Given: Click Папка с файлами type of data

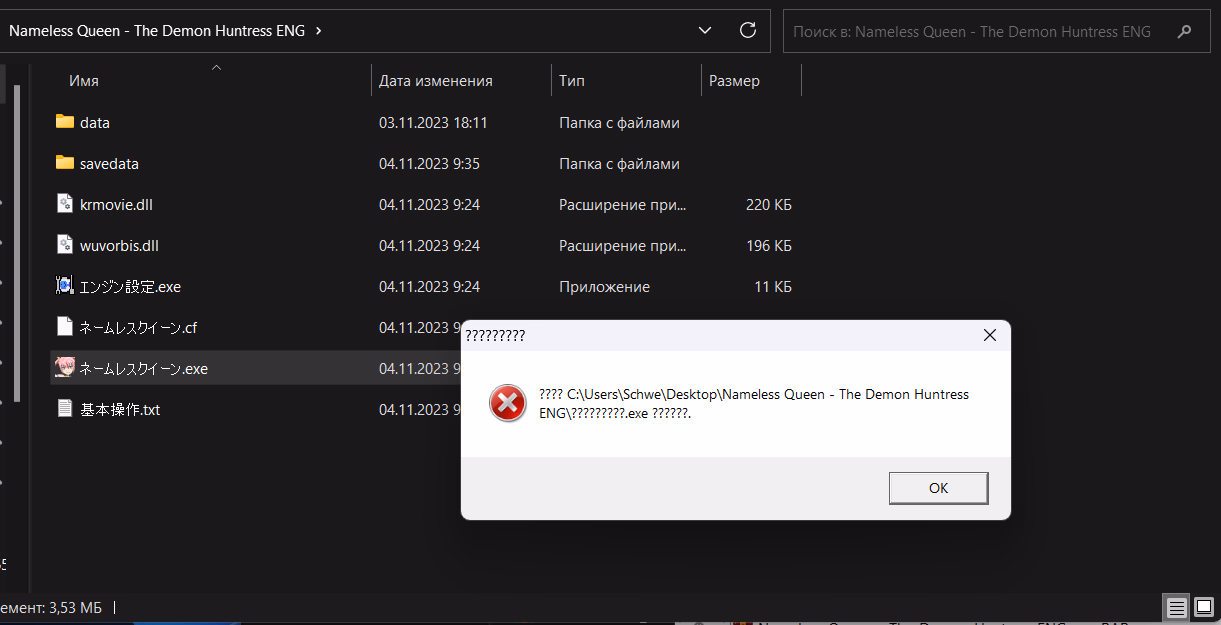Looking at the screenshot, I should click(619, 122).
